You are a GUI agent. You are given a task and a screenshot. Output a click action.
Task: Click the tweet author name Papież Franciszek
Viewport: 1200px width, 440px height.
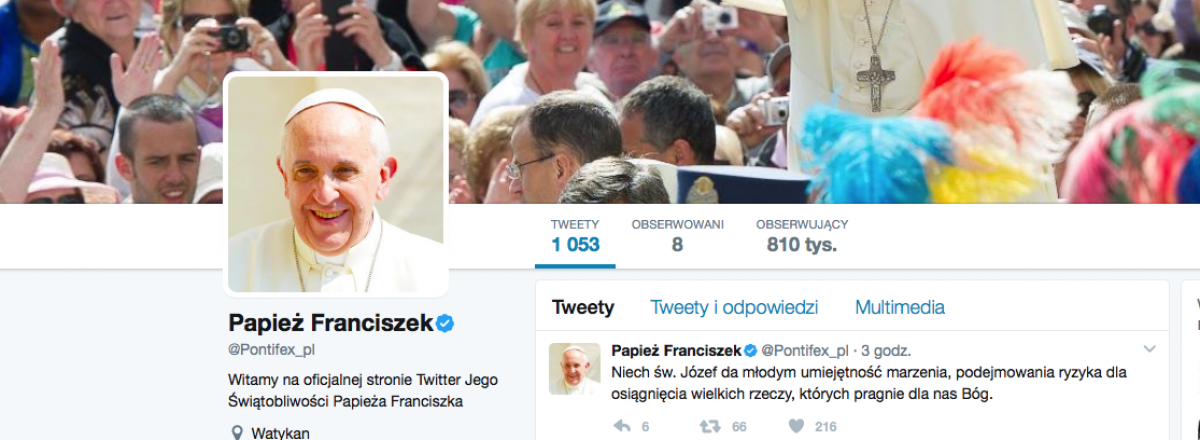(675, 350)
